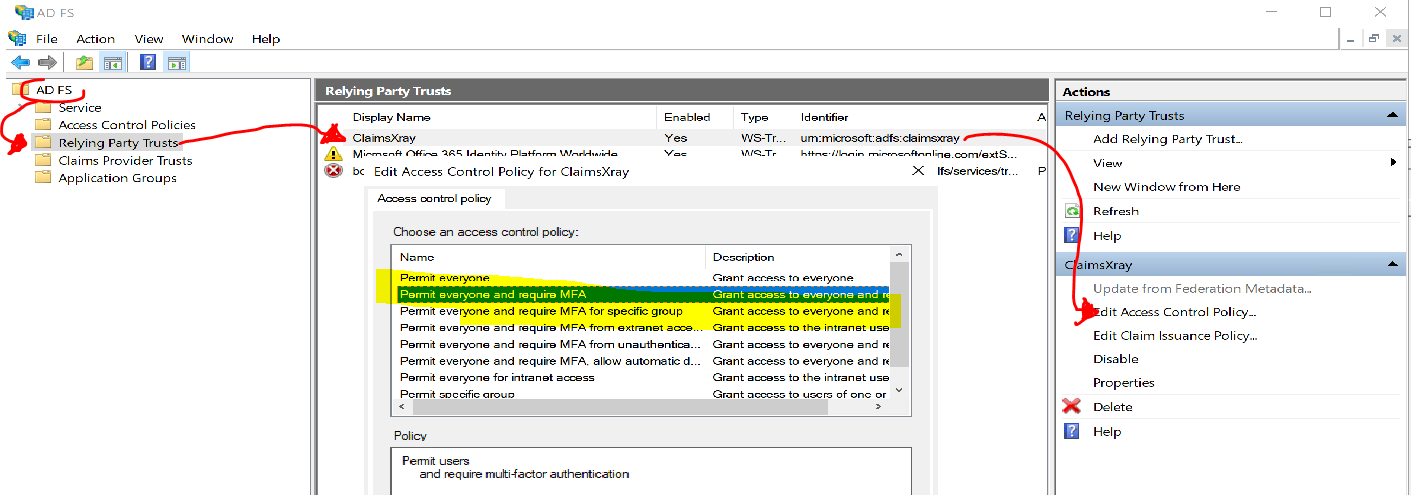The width and height of the screenshot is (1411, 495).
Task: Open the Help menu in menu bar
Action: click(266, 38)
